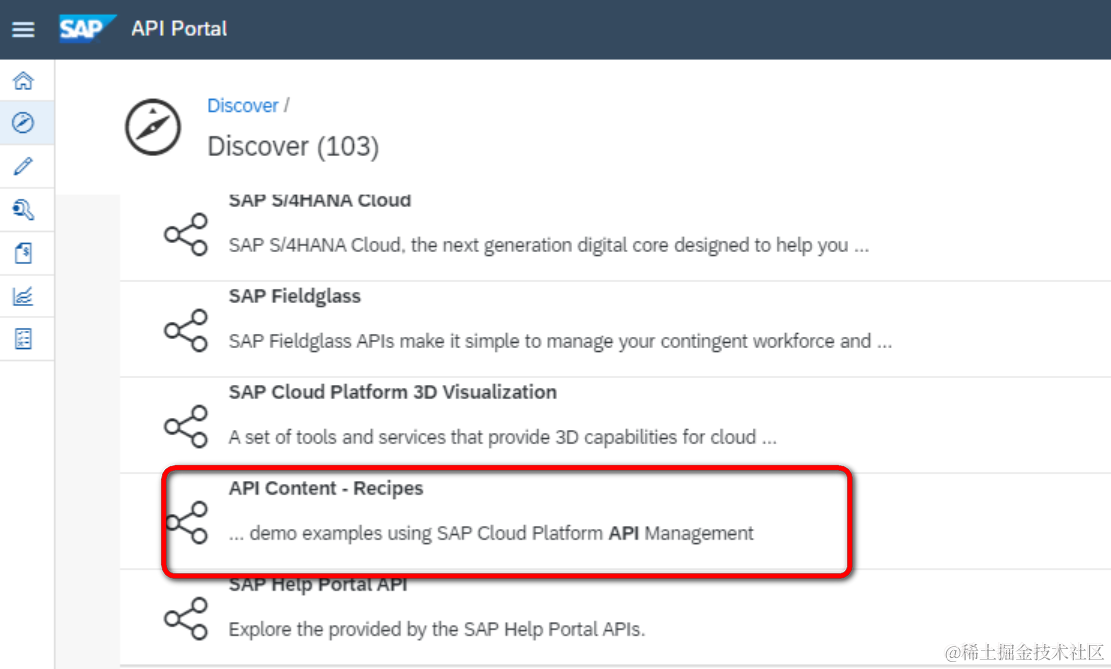Open the SAP Fieldglass package
Viewport: 1111px width, 669px height.
(295, 296)
